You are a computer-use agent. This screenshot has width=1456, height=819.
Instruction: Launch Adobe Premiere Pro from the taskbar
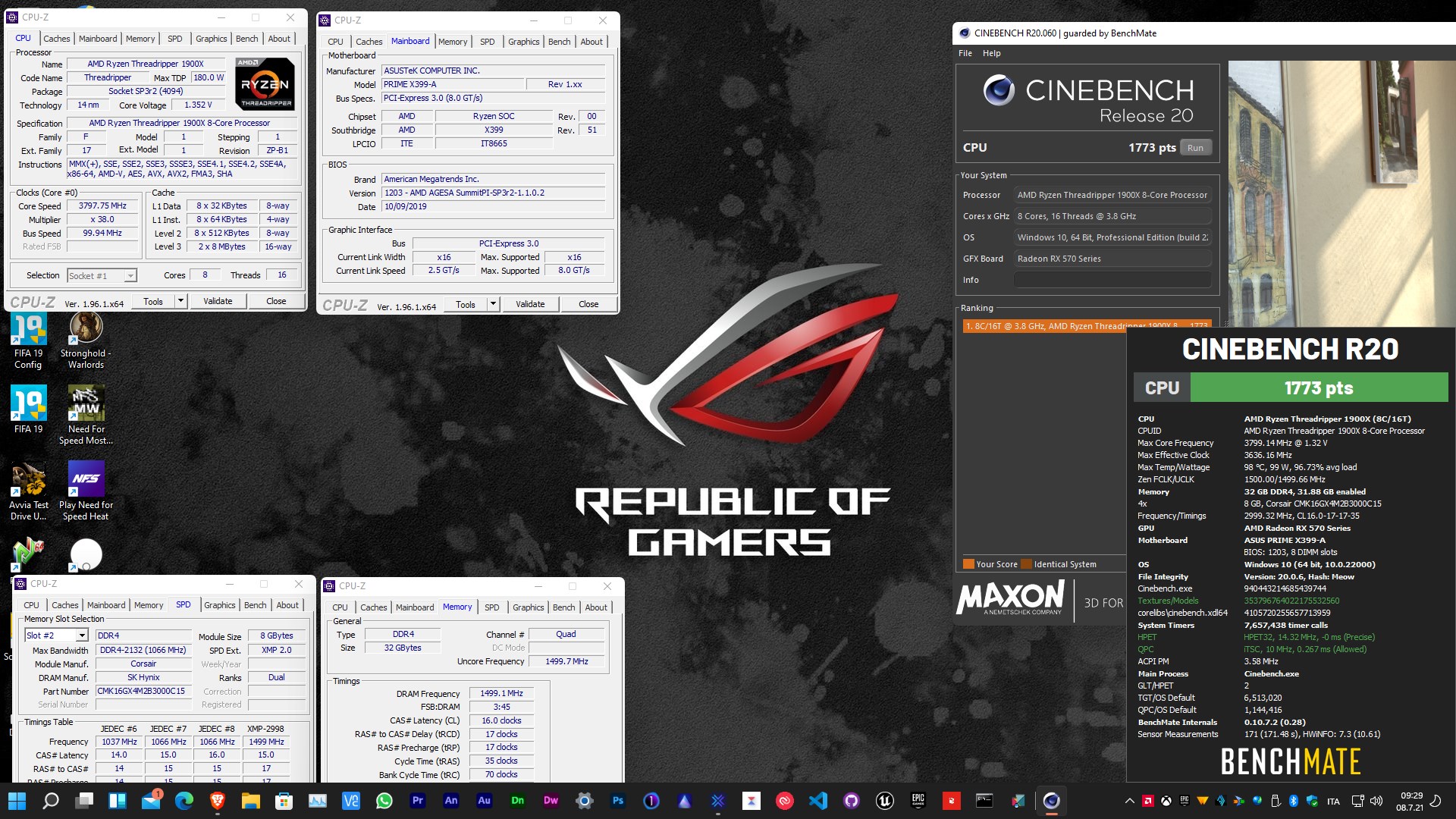pos(418,800)
